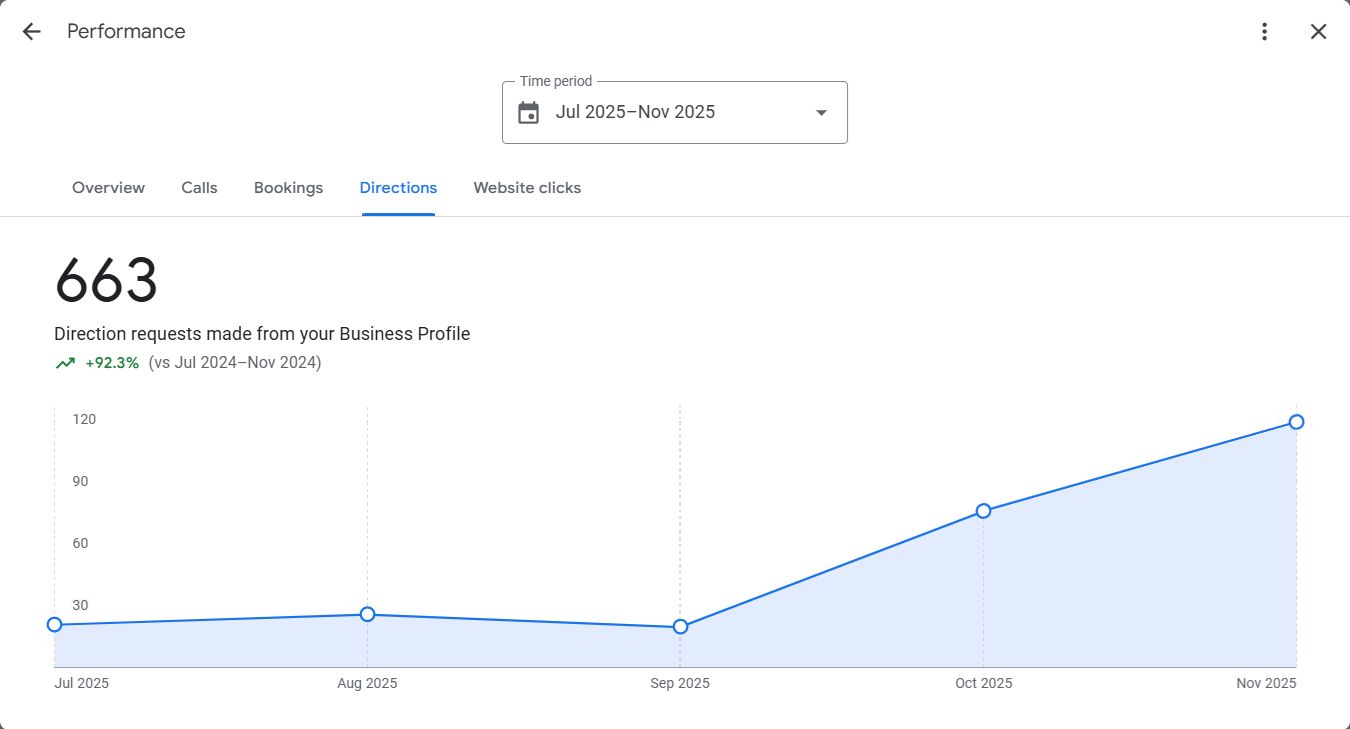This screenshot has height=729, width=1350.
Task: Click the calendar icon in Time period field
Action: (x=529, y=112)
